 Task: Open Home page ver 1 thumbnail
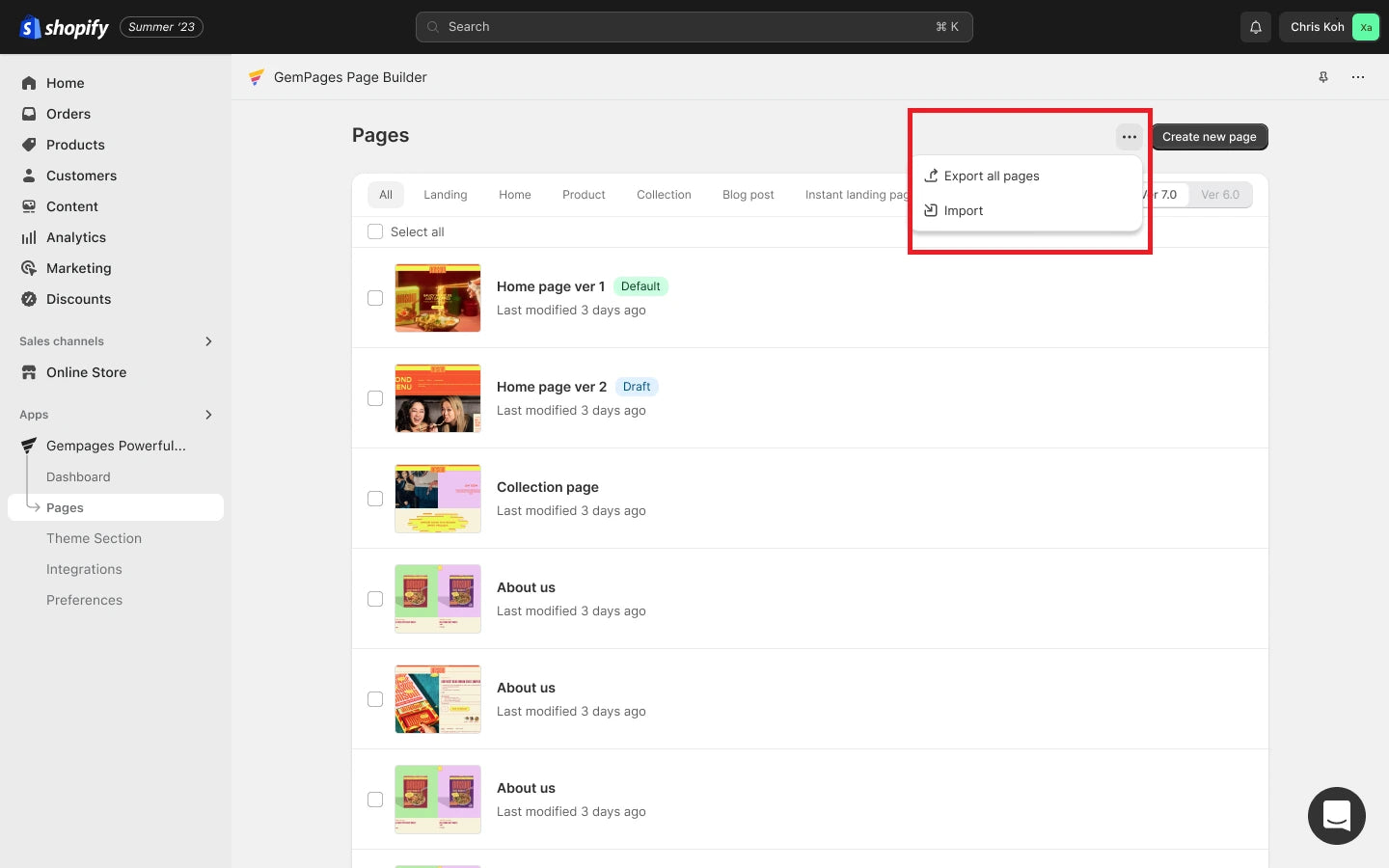pos(438,298)
